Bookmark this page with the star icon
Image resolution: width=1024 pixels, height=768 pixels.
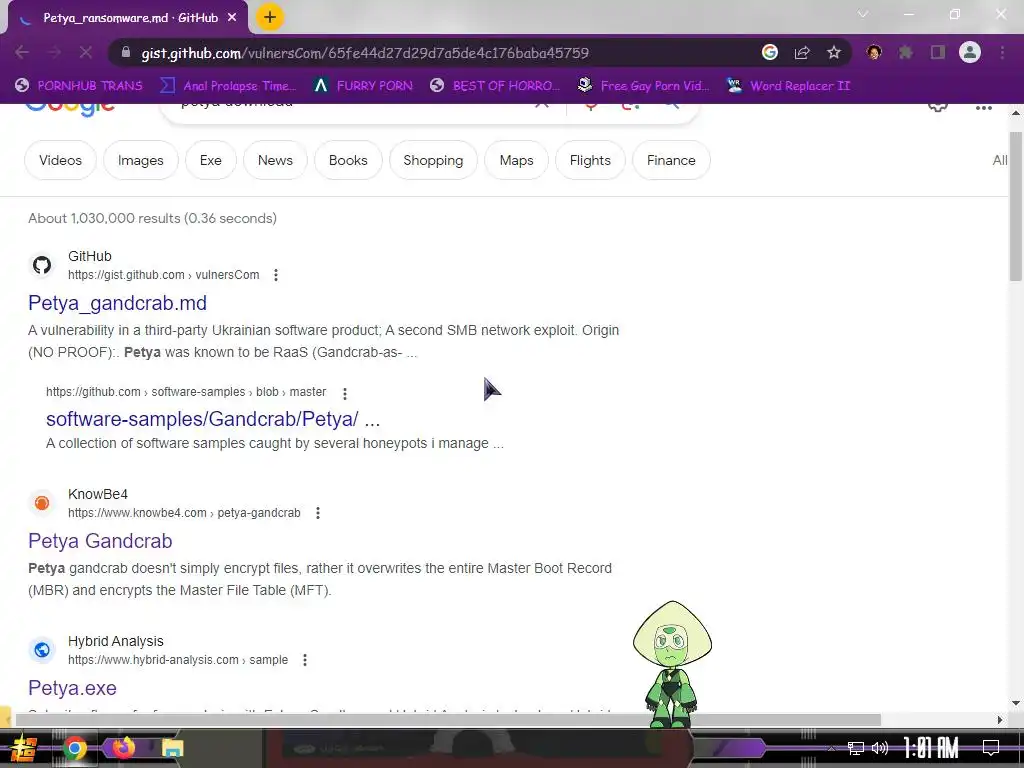coord(834,52)
